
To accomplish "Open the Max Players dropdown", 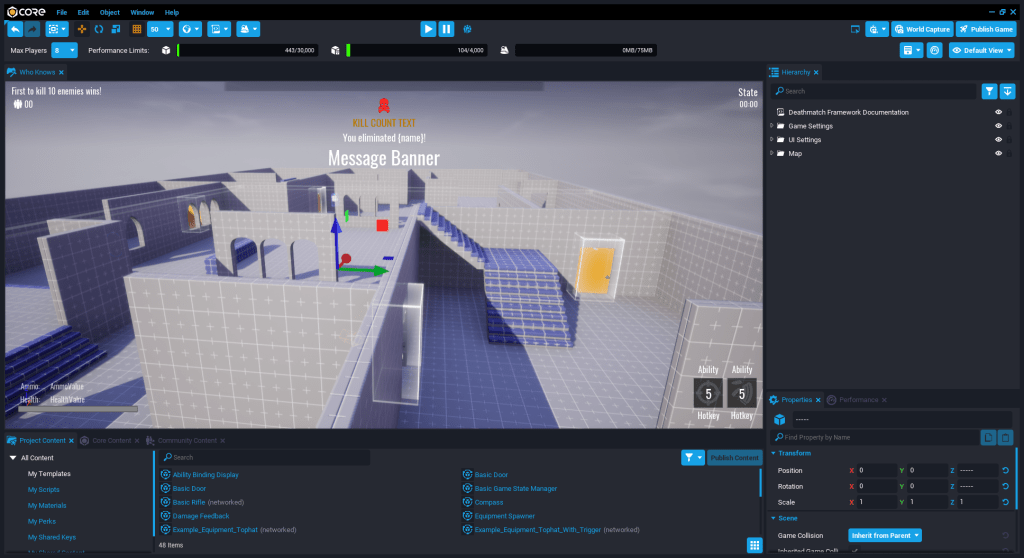I will pos(65,49).
